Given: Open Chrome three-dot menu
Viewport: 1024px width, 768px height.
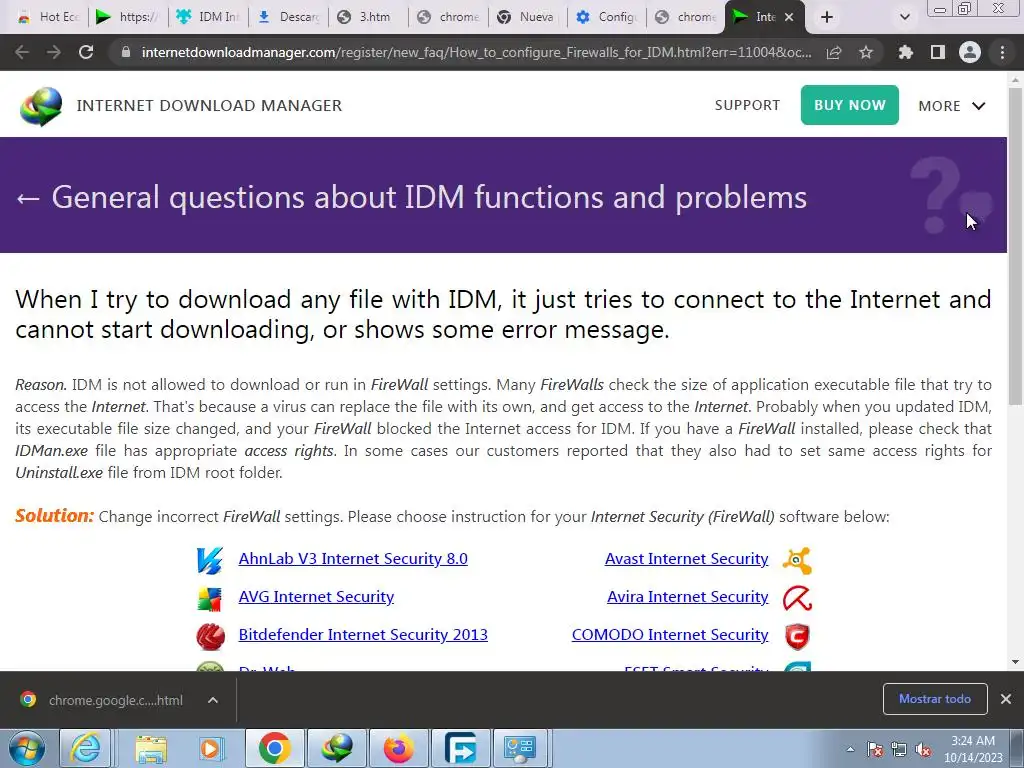Looking at the screenshot, I should 1002,52.
